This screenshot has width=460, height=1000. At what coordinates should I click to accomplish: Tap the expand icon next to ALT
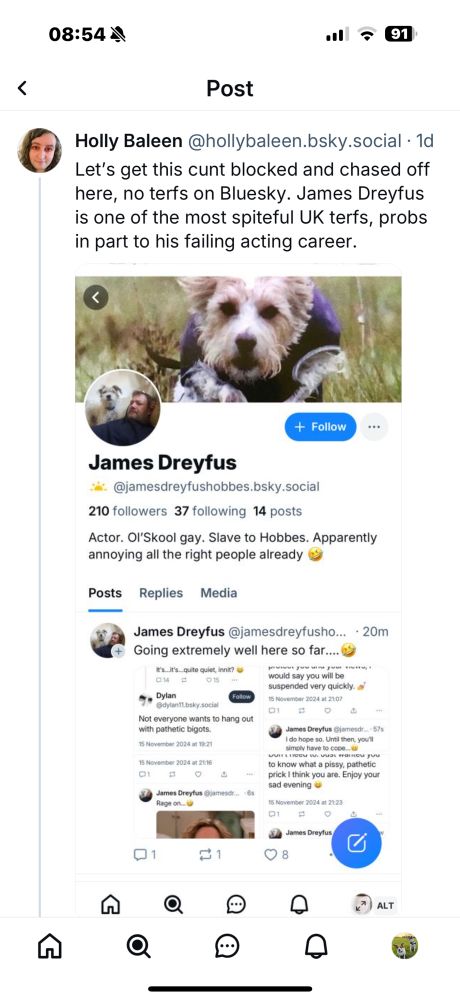362,905
